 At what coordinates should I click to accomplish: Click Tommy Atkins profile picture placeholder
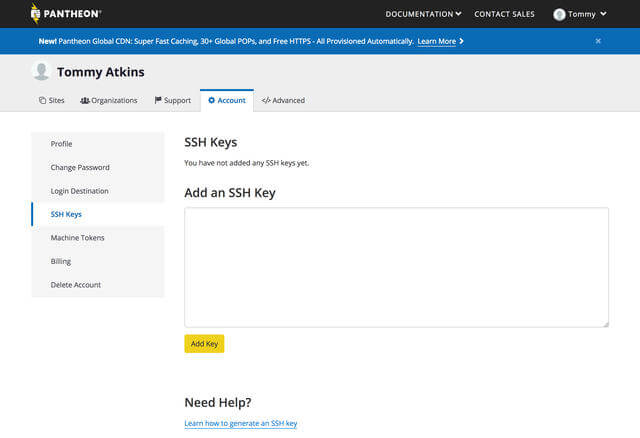pyautogui.click(x=41, y=71)
